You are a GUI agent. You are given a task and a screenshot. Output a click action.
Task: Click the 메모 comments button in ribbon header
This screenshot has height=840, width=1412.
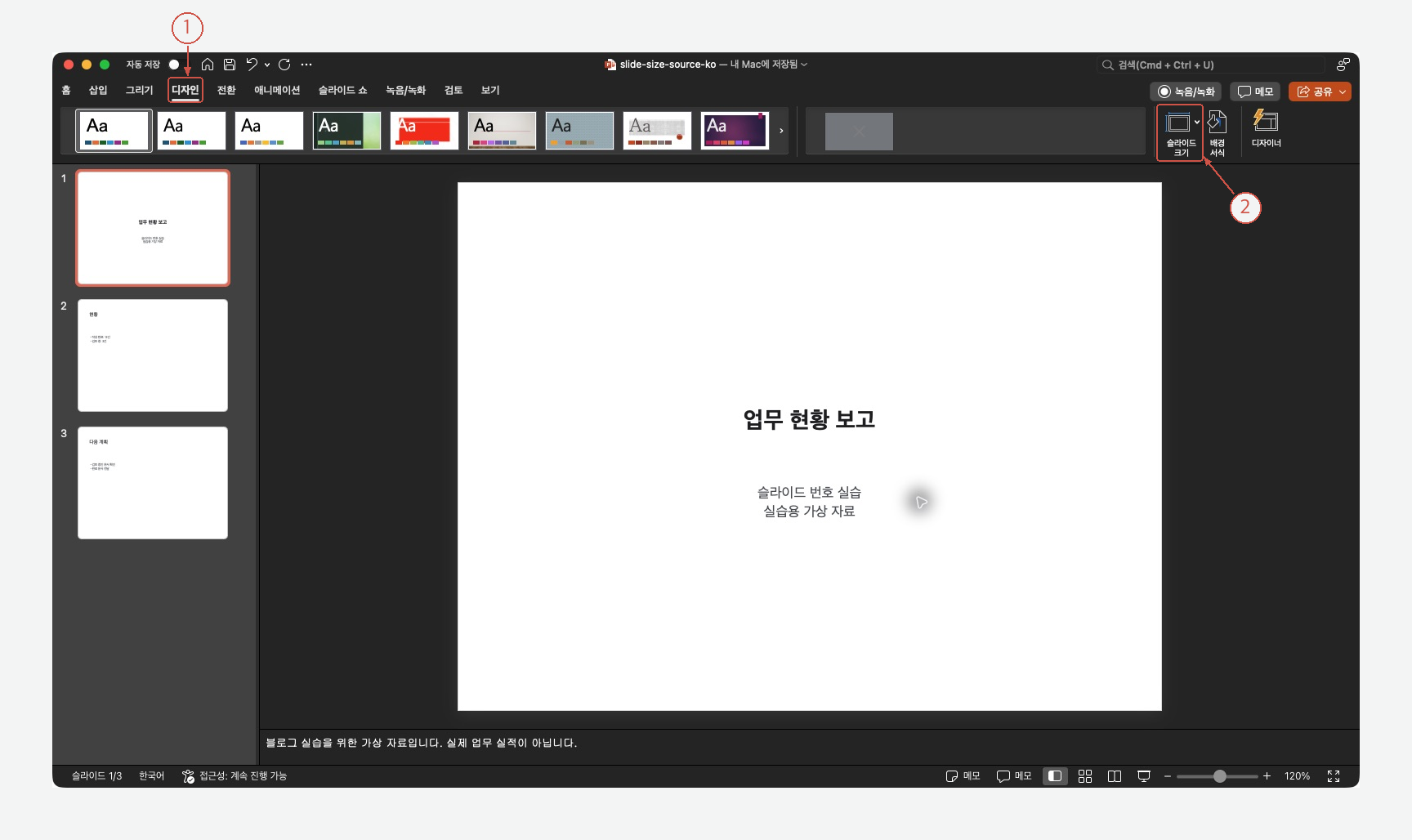click(x=1255, y=92)
